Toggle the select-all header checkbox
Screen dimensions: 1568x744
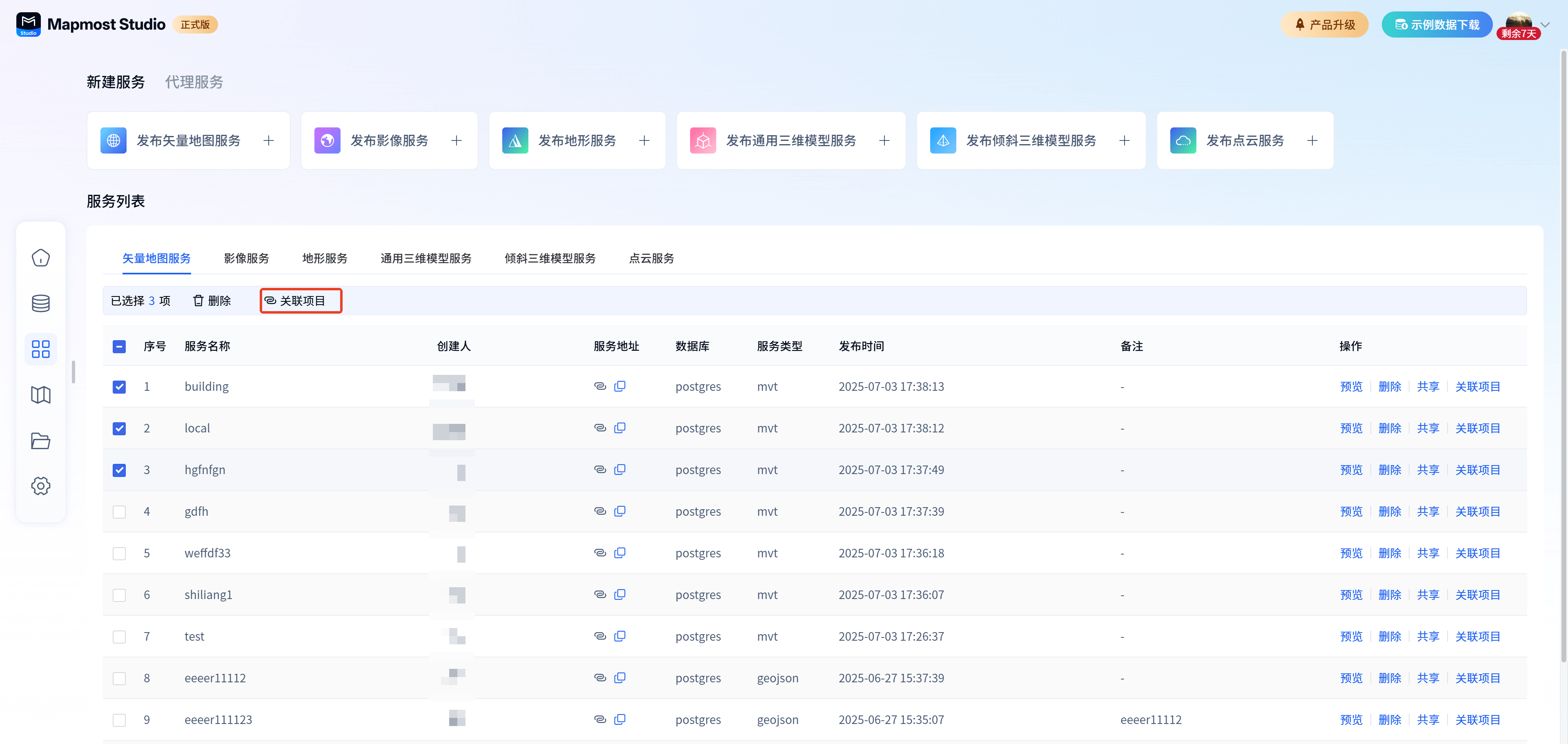119,346
